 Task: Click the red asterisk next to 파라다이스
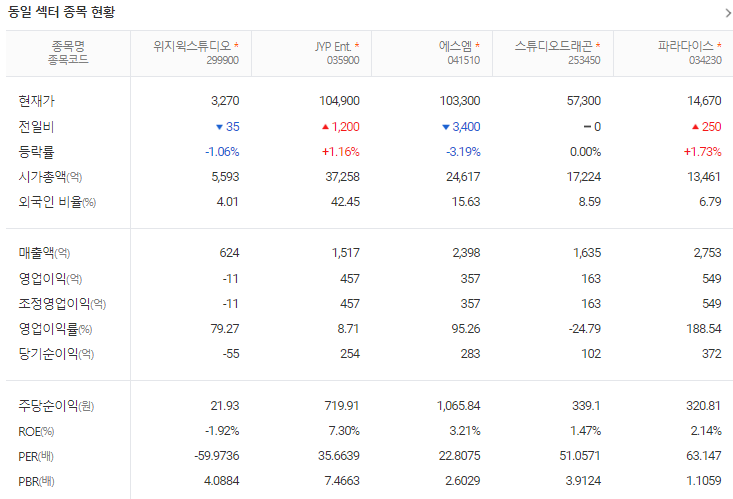[719, 45]
